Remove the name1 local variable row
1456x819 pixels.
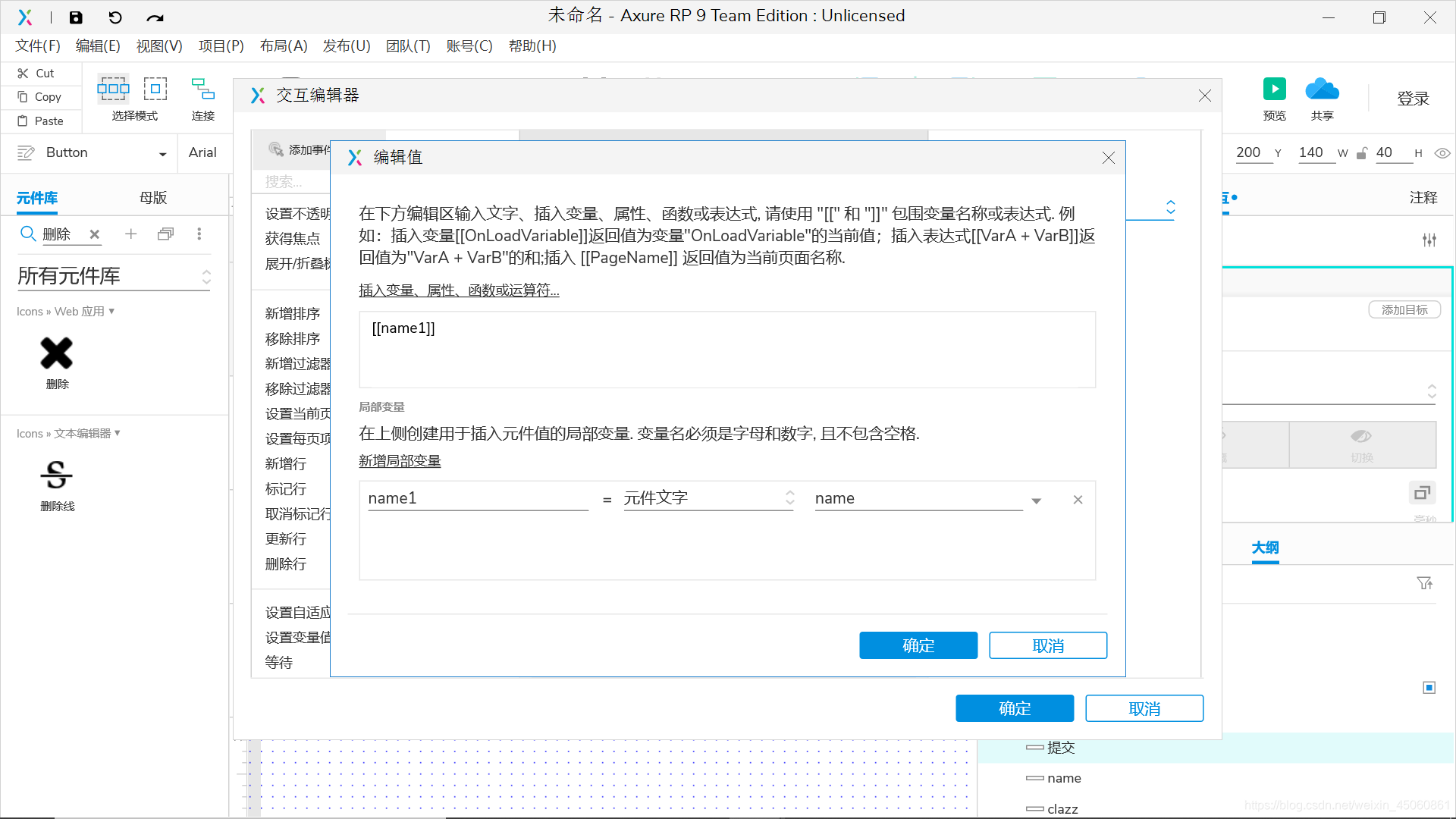pyautogui.click(x=1078, y=500)
